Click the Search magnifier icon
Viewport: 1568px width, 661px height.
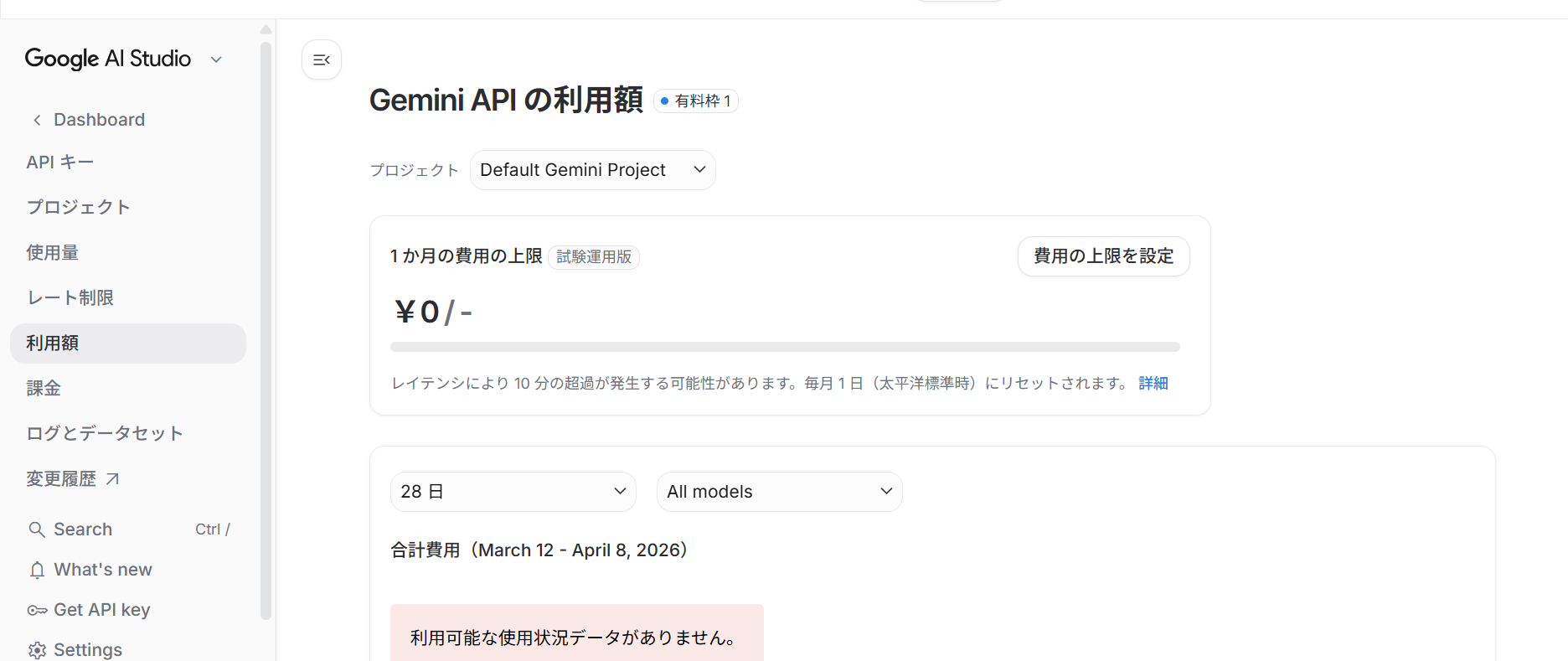[x=37, y=529]
